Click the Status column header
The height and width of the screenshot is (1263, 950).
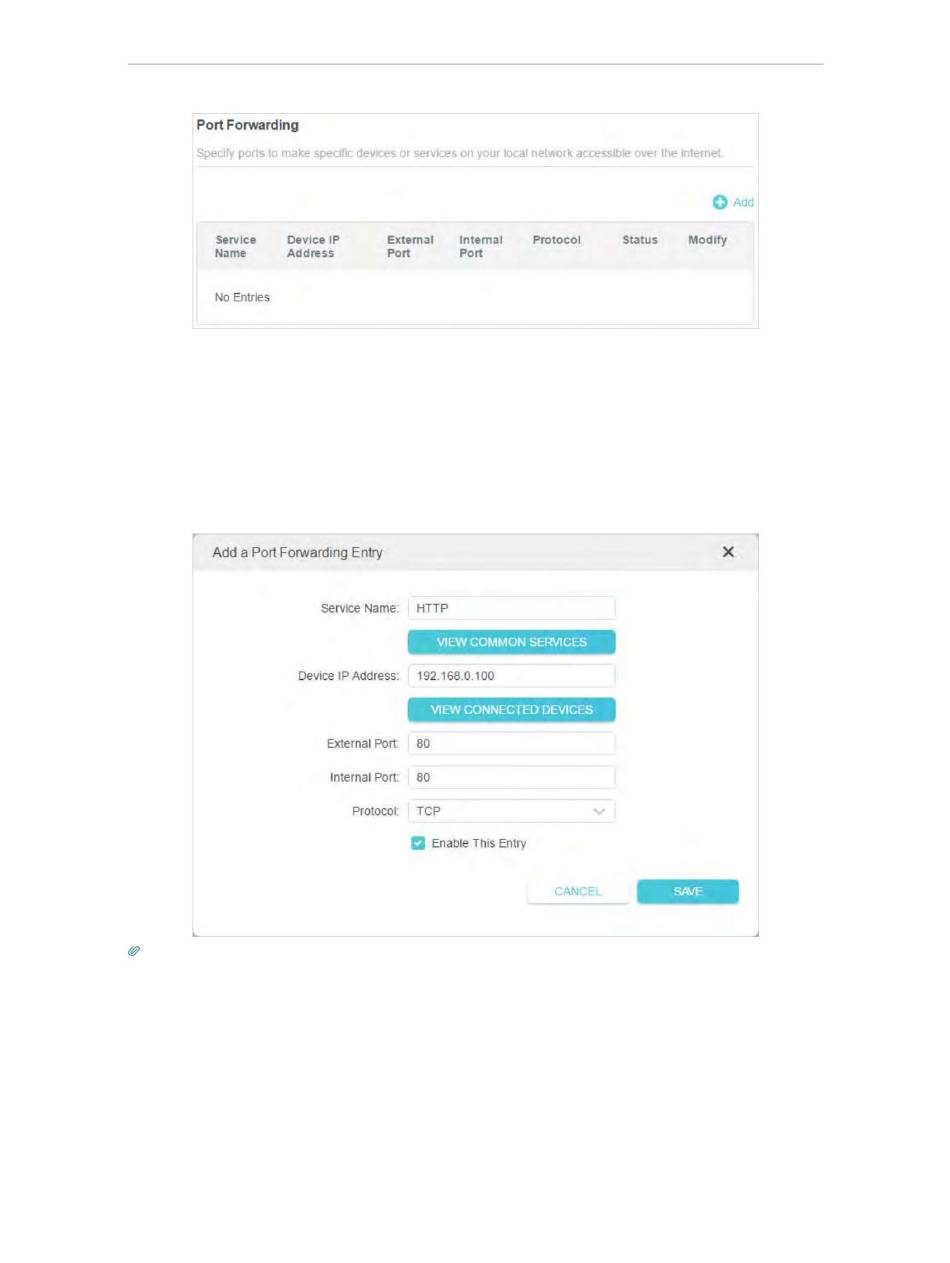pyautogui.click(x=639, y=241)
